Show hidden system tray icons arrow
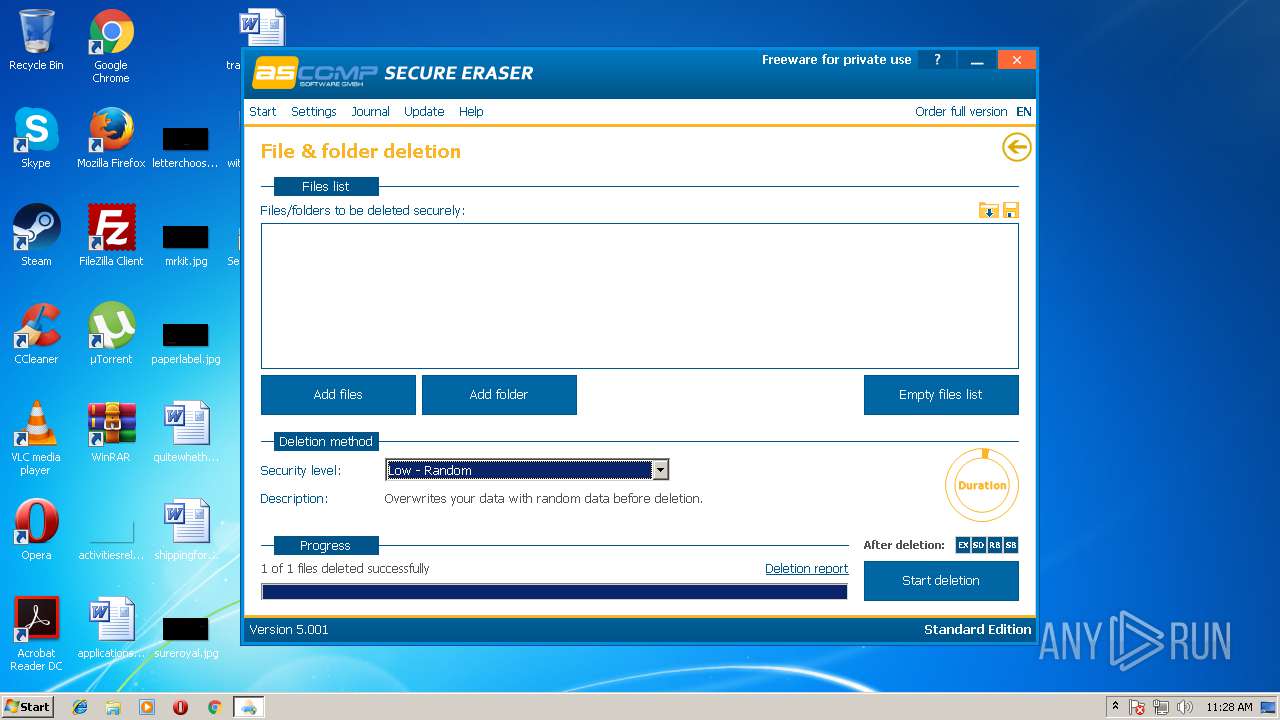Image resolution: width=1280 pixels, height=720 pixels. pyautogui.click(x=1115, y=707)
